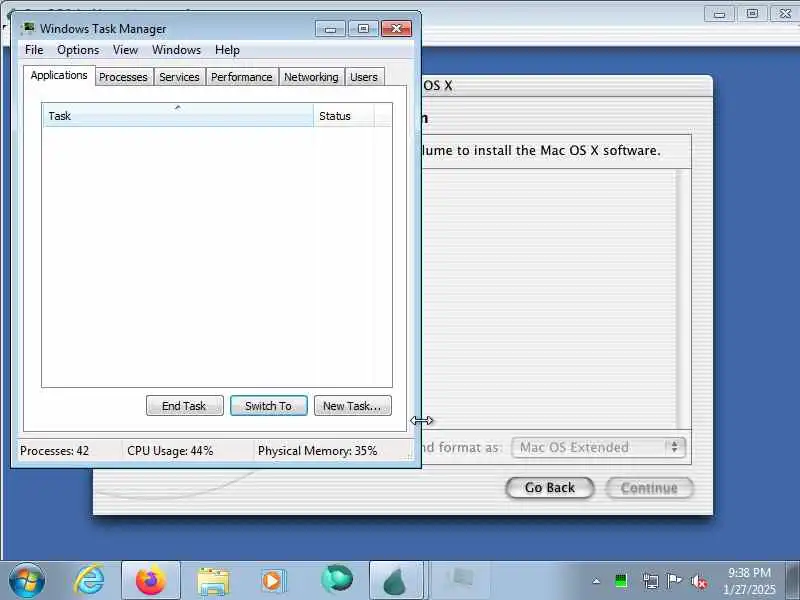Open Windows Media Player from taskbar
The width and height of the screenshot is (800, 600).
tap(274, 582)
